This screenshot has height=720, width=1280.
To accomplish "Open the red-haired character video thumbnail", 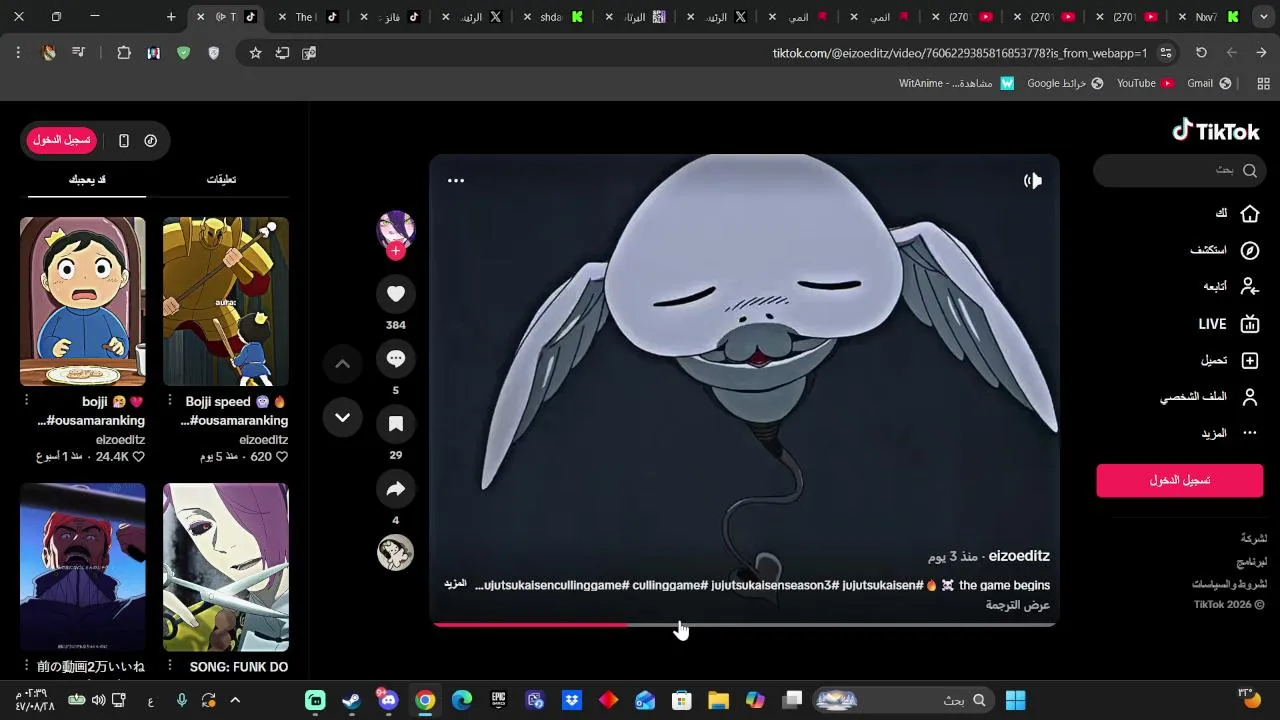I will 83,567.
